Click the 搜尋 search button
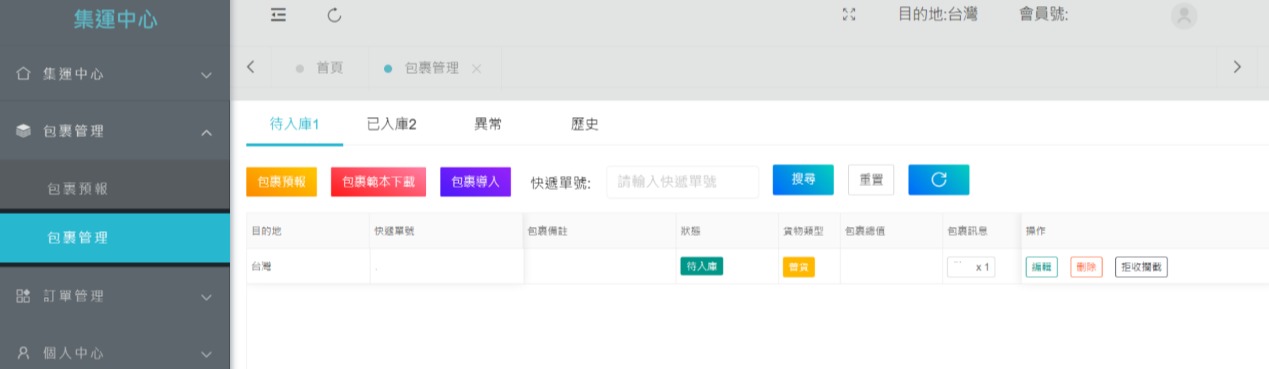 [803, 180]
